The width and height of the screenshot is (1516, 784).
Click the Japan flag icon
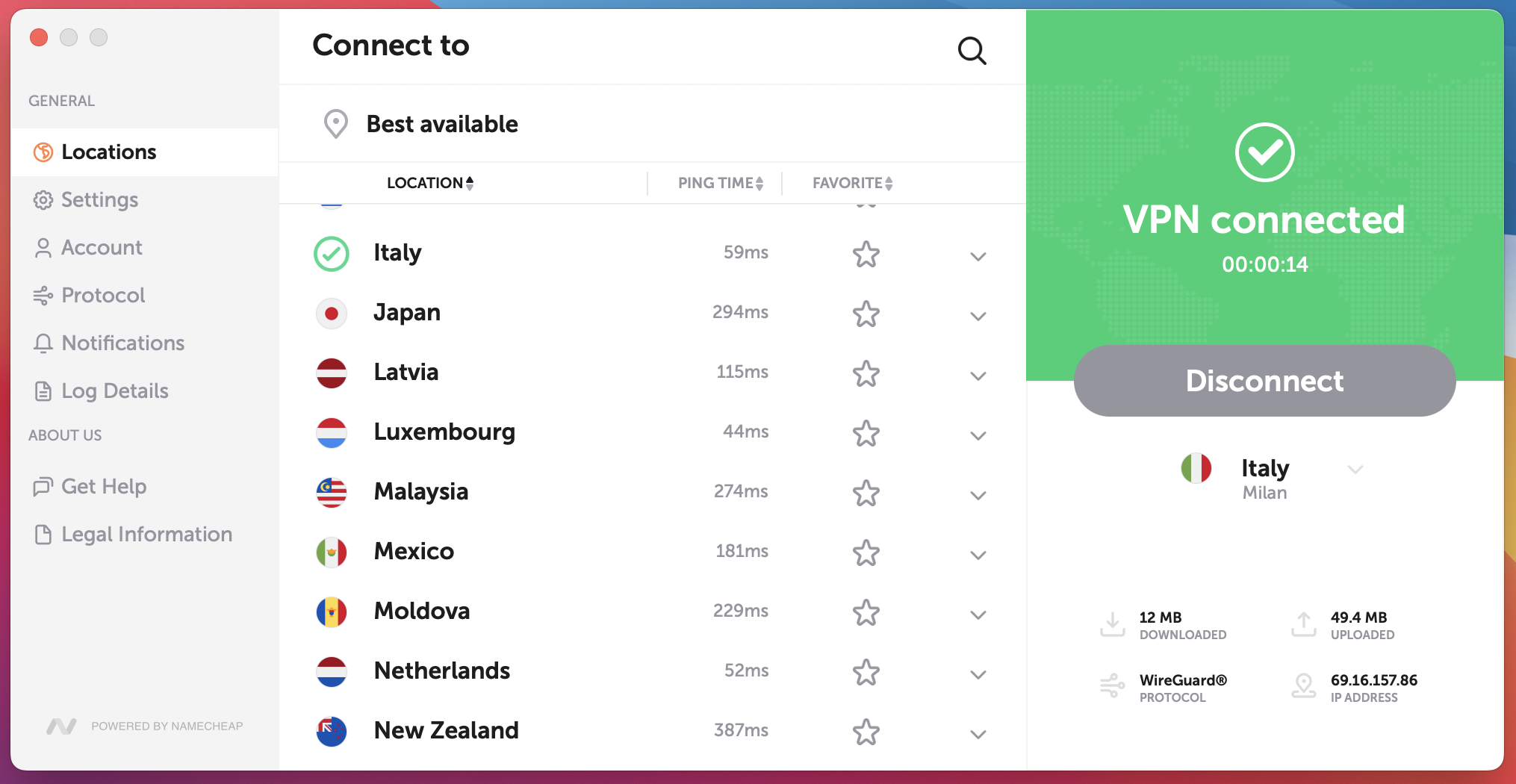[x=332, y=314]
